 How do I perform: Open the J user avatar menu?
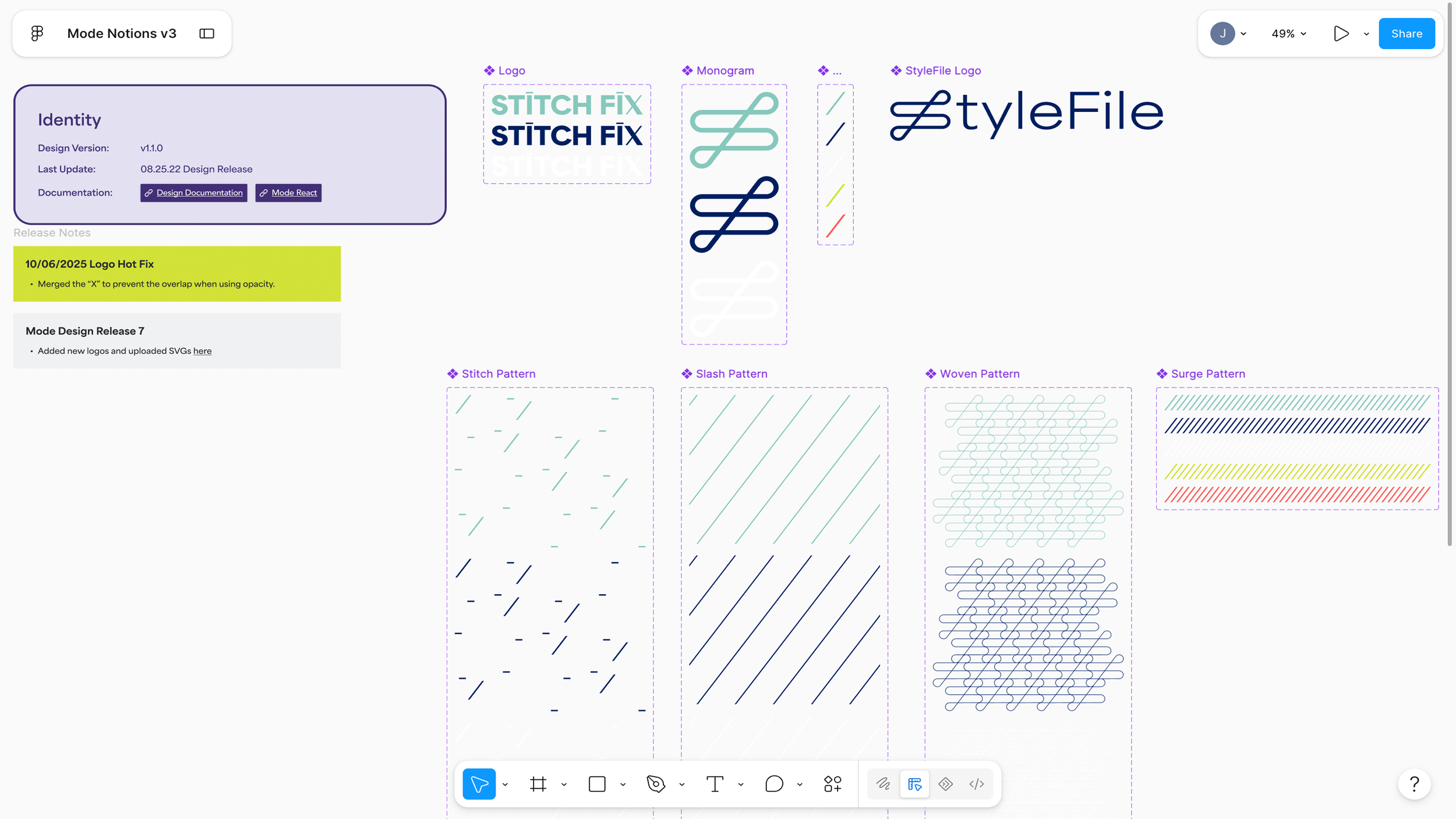tap(1222, 33)
